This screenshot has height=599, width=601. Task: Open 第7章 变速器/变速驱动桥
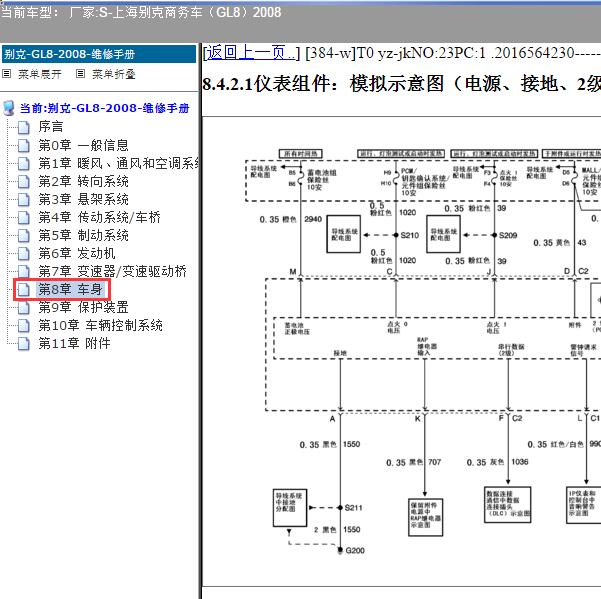coord(112,272)
